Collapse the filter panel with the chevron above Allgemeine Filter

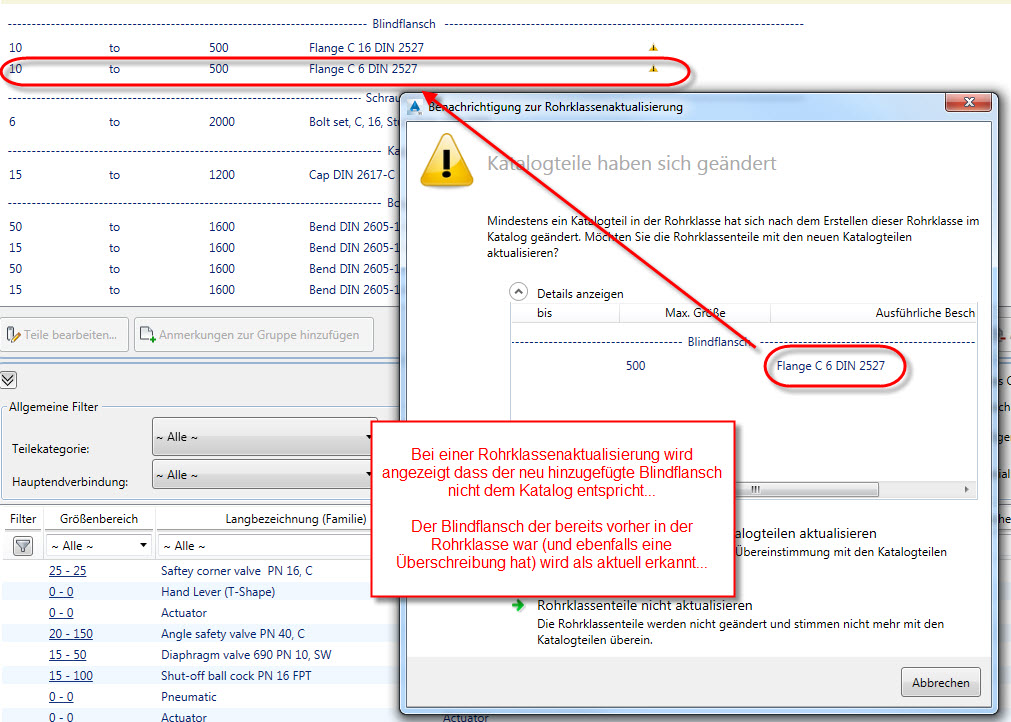[8, 380]
